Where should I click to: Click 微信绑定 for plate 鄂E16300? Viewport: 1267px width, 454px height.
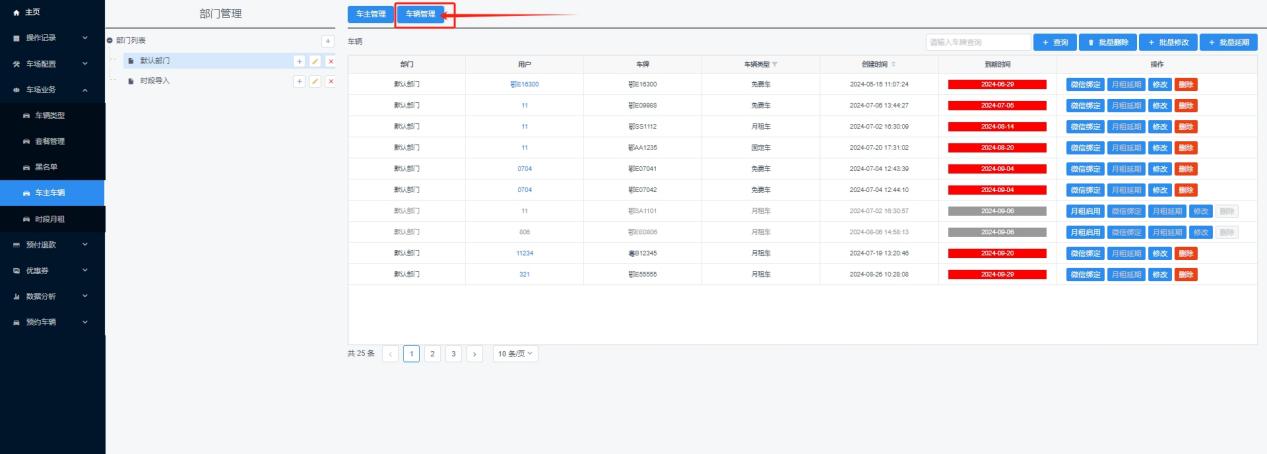pos(1085,84)
